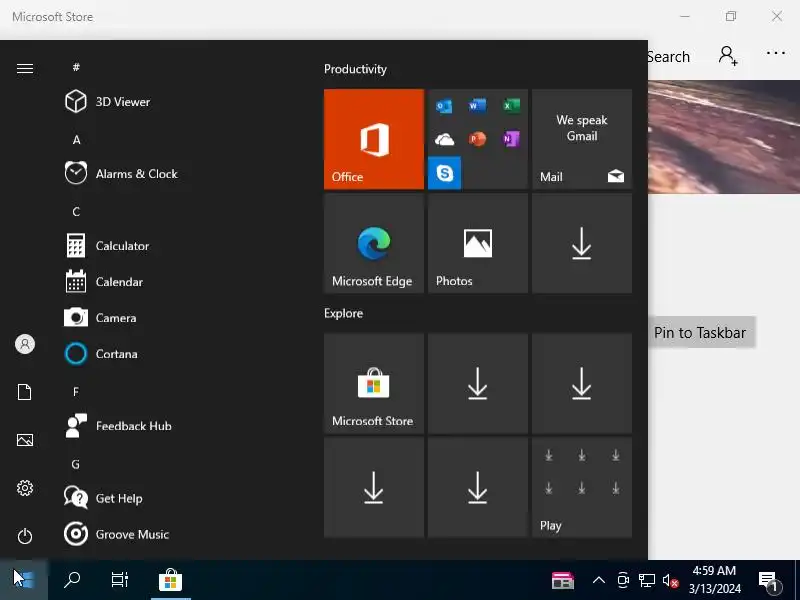Screen dimensions: 800x600
Task: Click the # section header
Action: pos(76,67)
